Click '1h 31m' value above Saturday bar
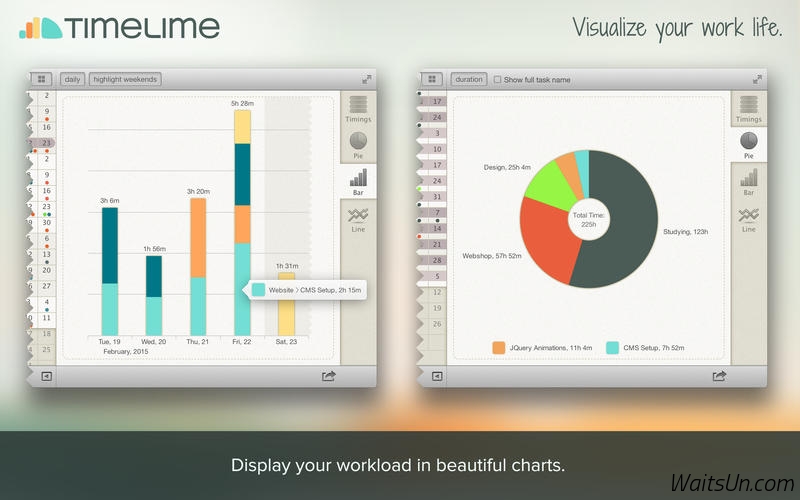Image resolution: width=800 pixels, height=500 pixels. coord(287,266)
